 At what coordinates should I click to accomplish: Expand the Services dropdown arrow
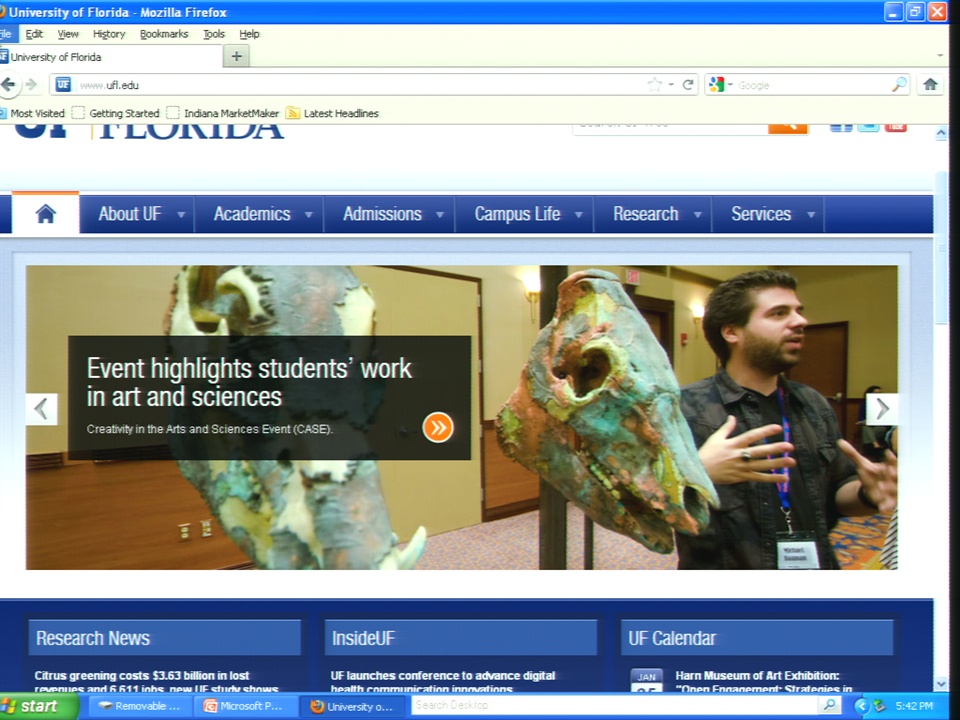(811, 215)
